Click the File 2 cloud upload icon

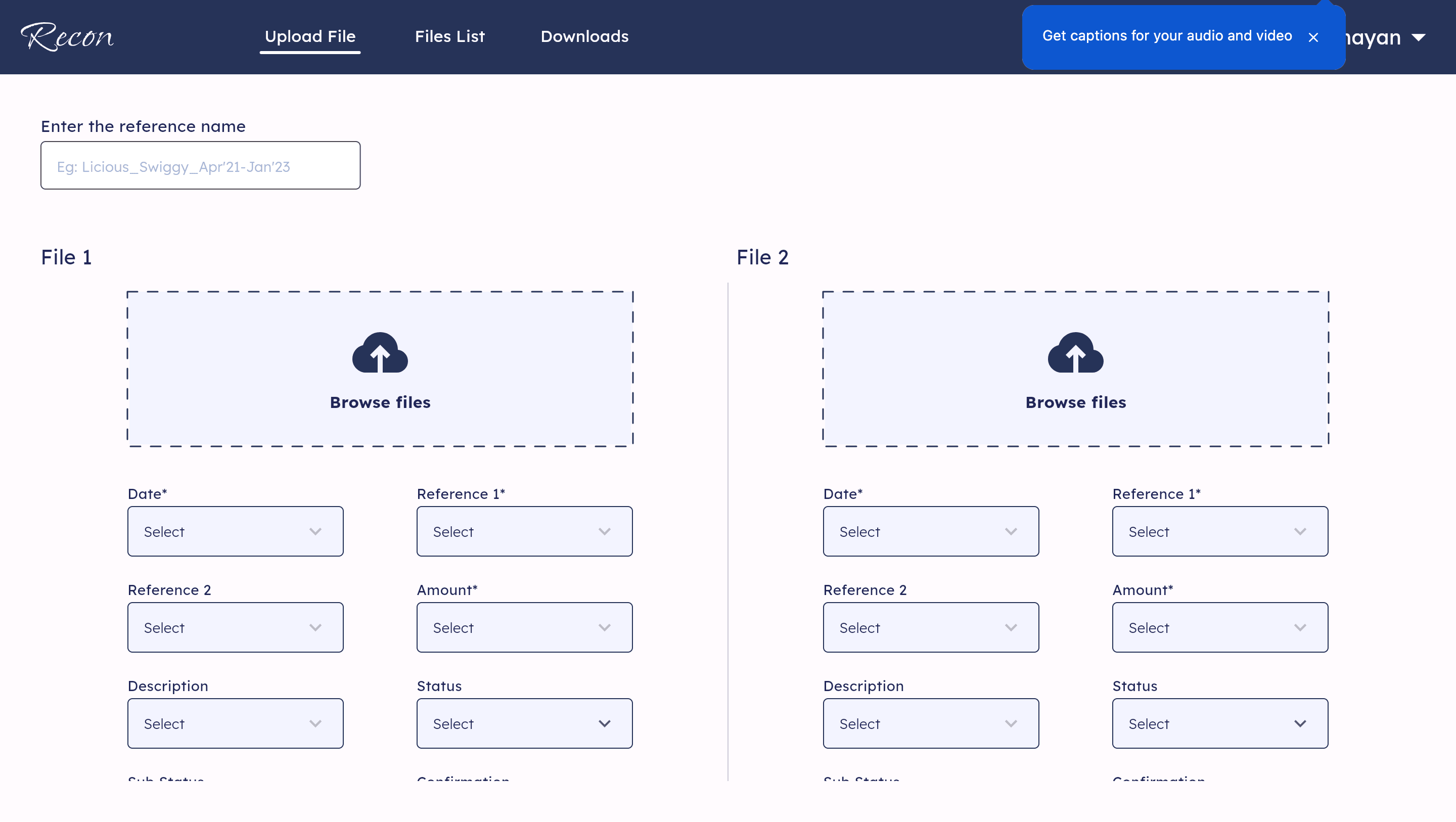[x=1075, y=352]
